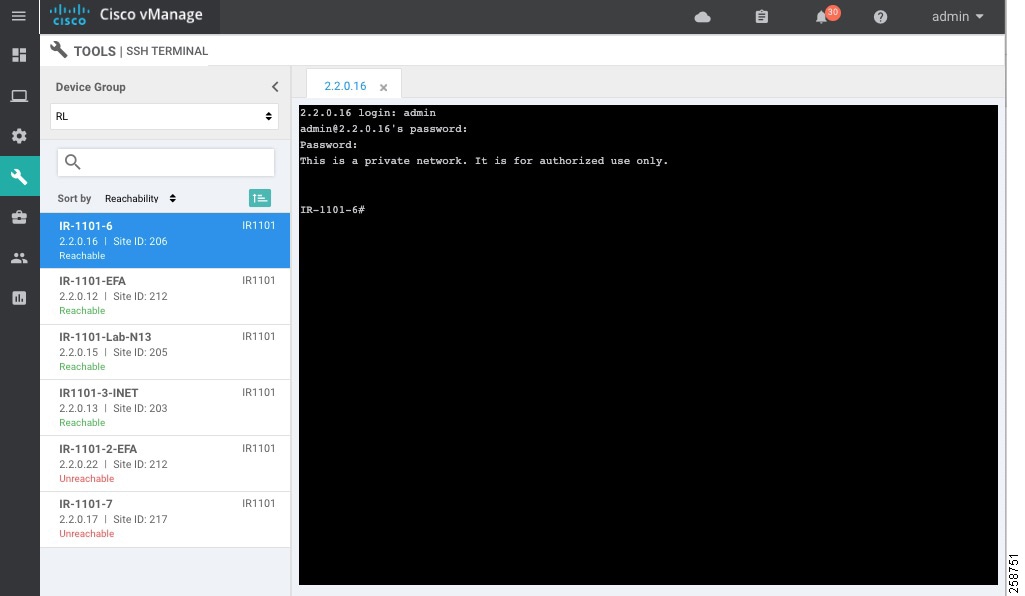Open the Dashboard icon in the sidebar

(x=19, y=55)
